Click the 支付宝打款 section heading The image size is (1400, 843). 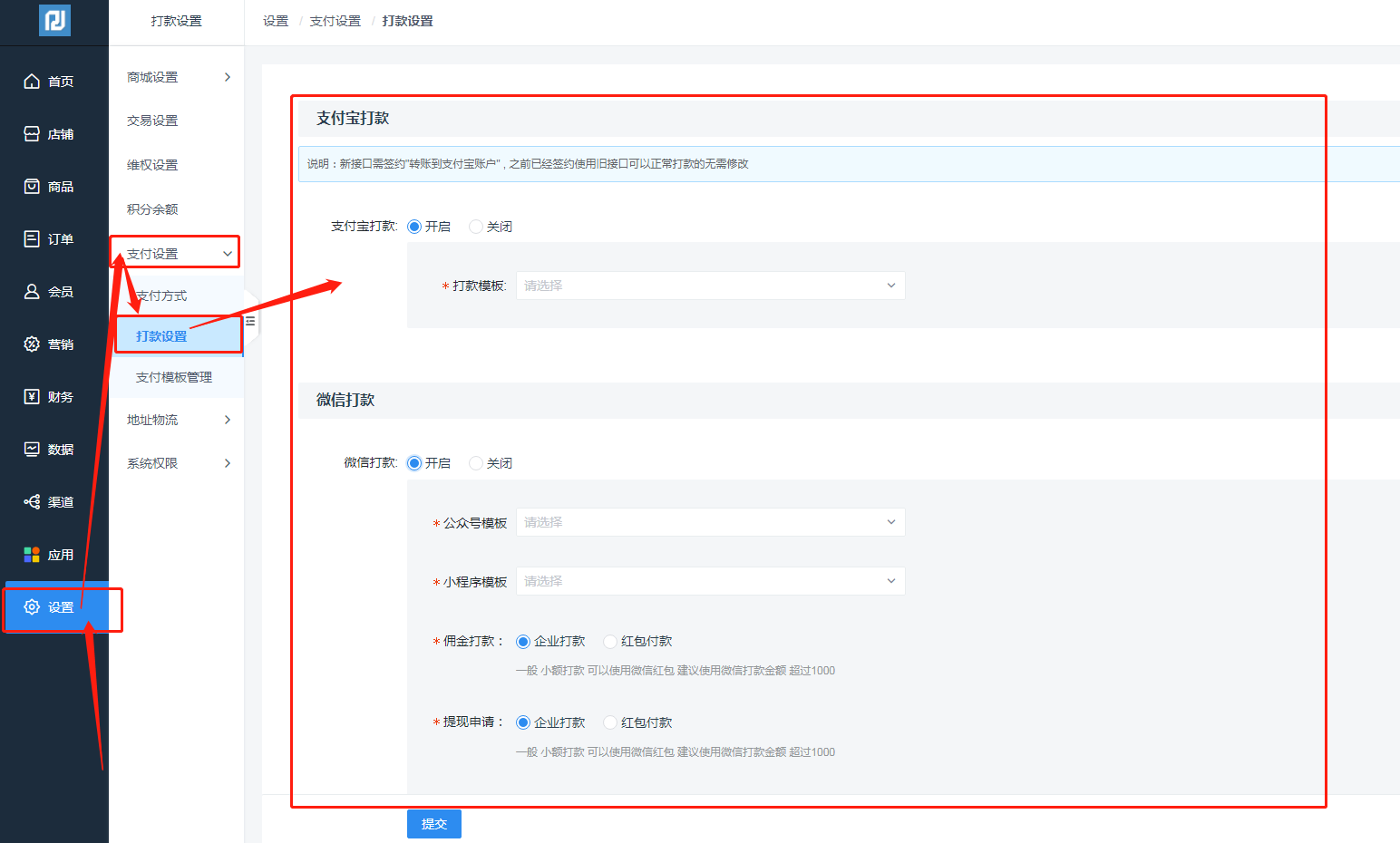pyautogui.click(x=353, y=118)
